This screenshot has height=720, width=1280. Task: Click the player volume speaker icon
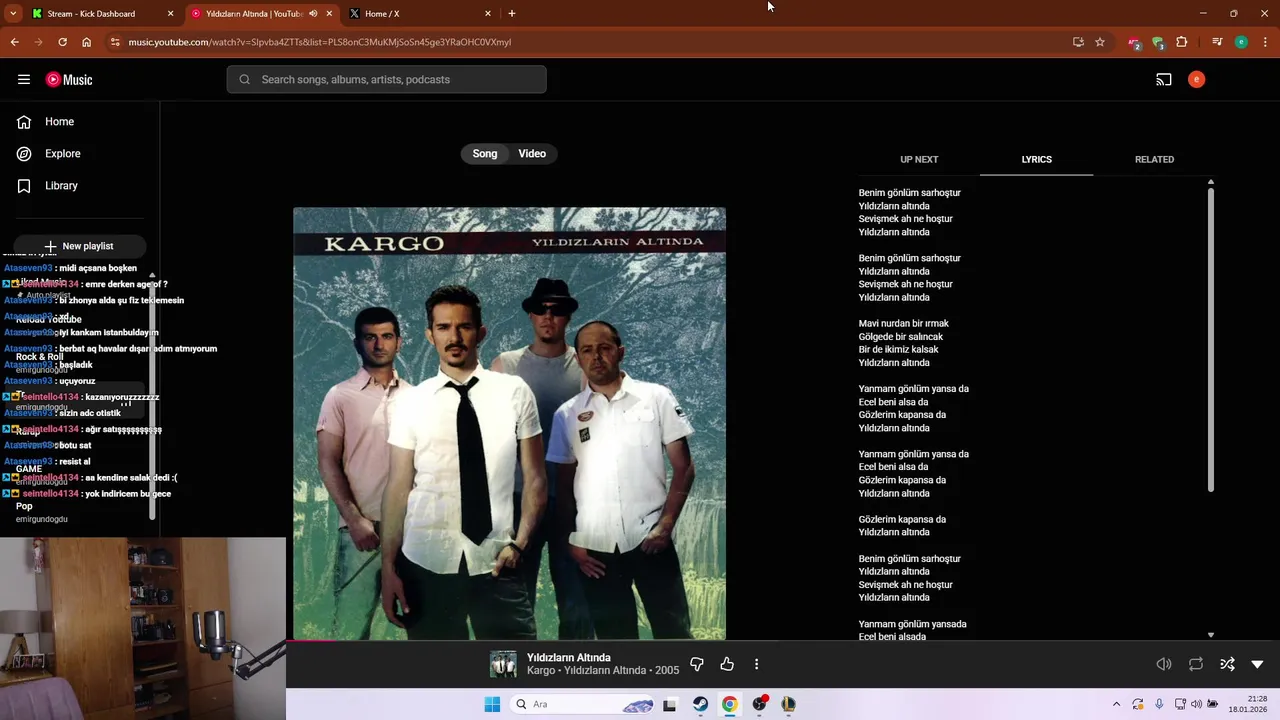tap(1164, 664)
